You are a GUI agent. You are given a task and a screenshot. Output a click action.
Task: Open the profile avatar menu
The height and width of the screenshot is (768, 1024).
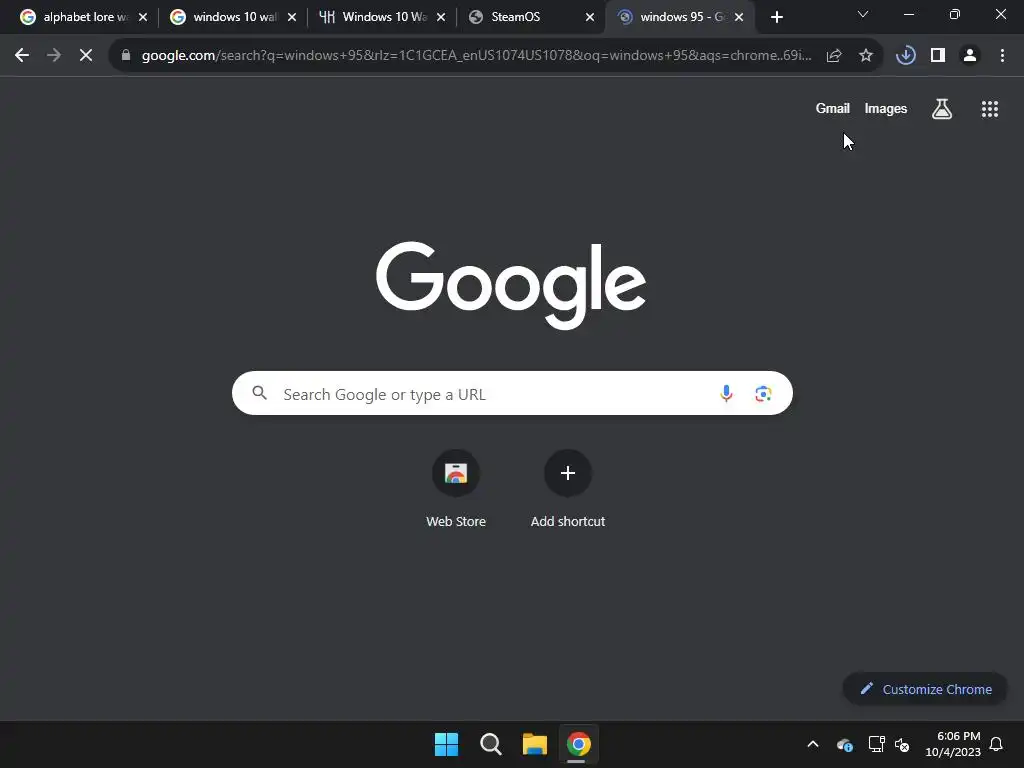click(970, 56)
